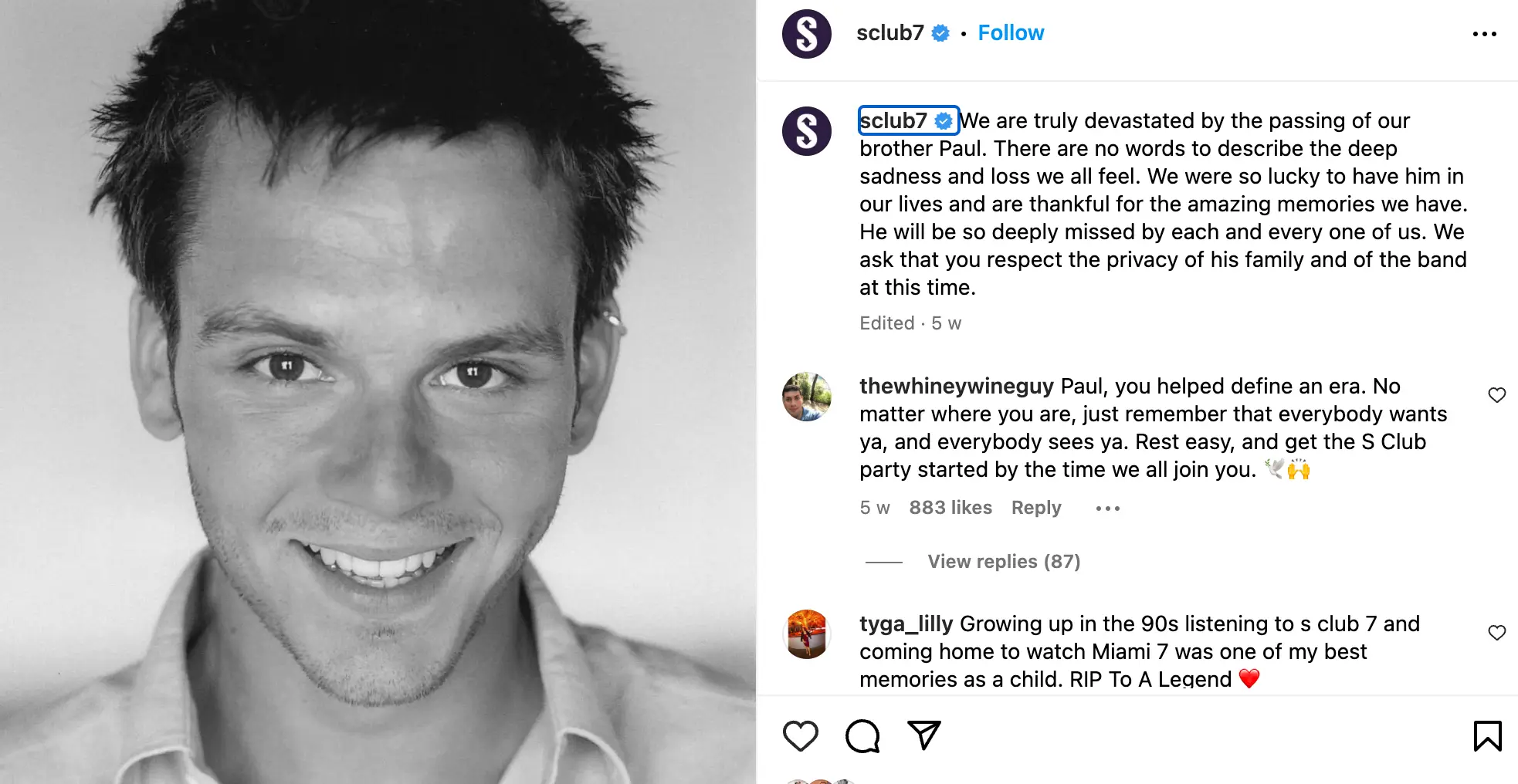
Task: Open options menu on thewhineywineguy's comment
Action: point(1107,508)
